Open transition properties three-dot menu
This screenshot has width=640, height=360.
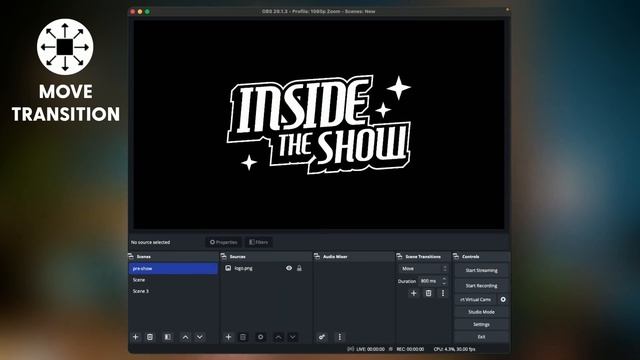(x=443, y=293)
